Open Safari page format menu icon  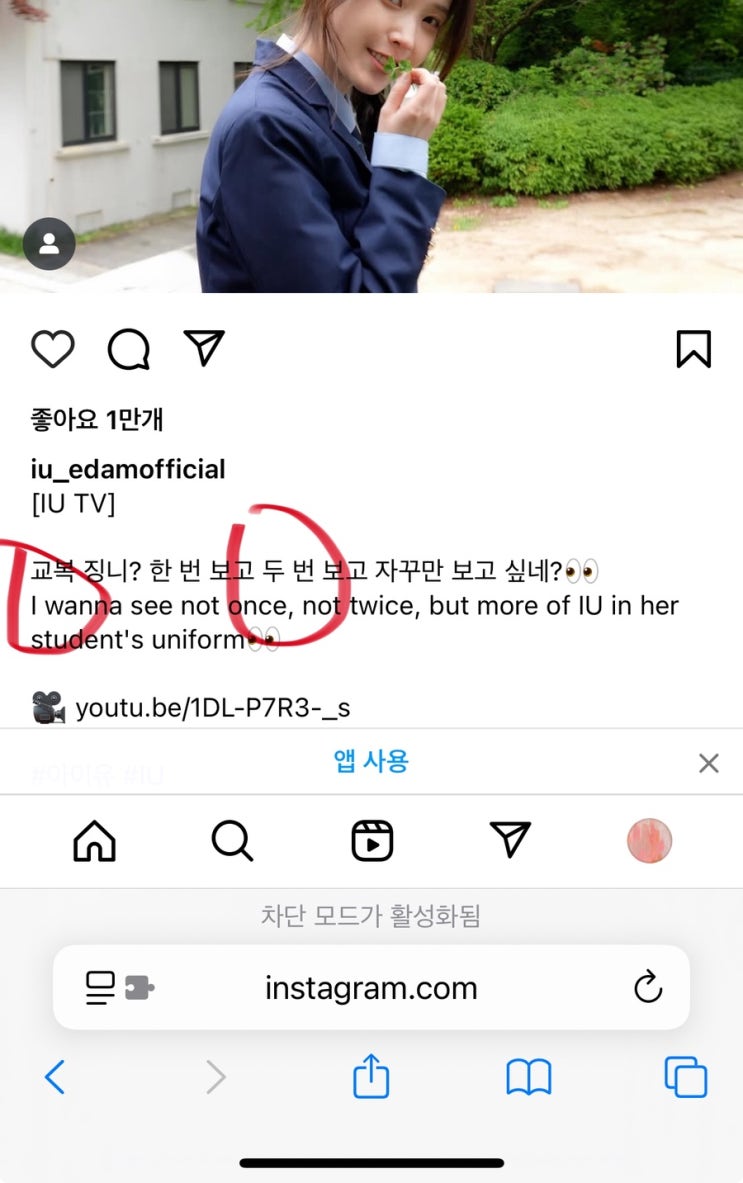click(119, 988)
